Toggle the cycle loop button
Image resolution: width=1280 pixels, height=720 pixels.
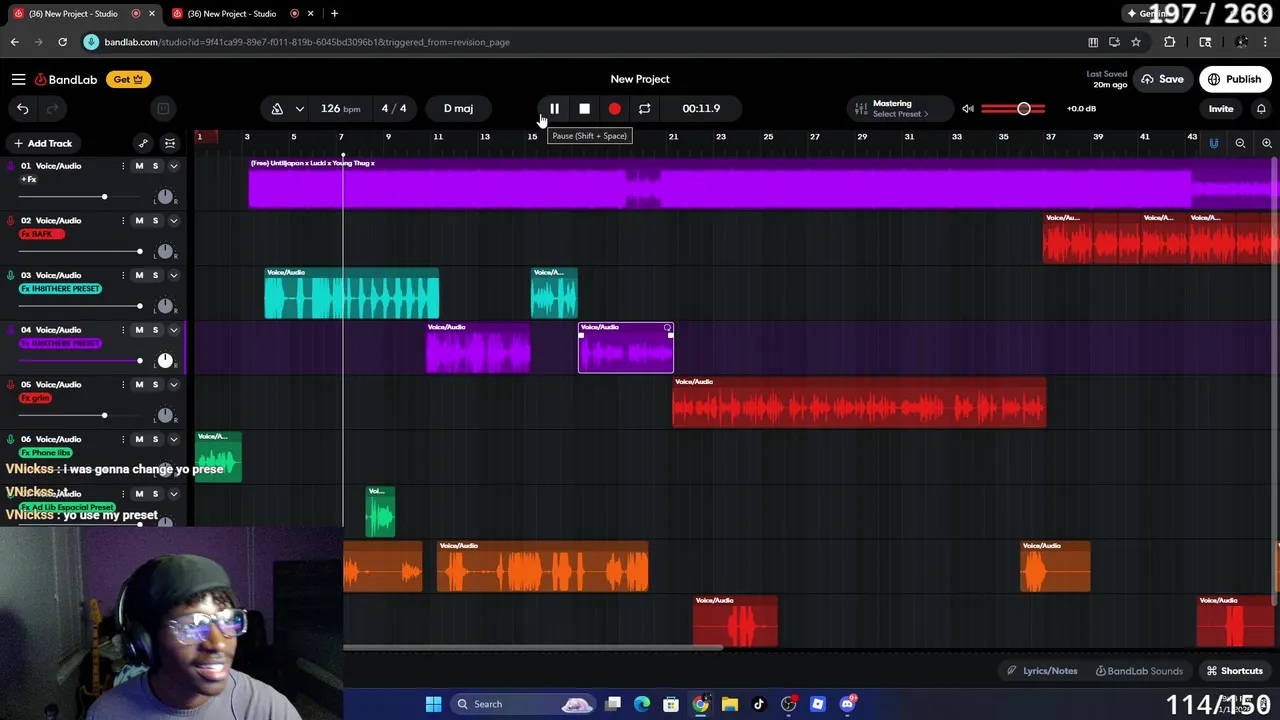coord(644,108)
